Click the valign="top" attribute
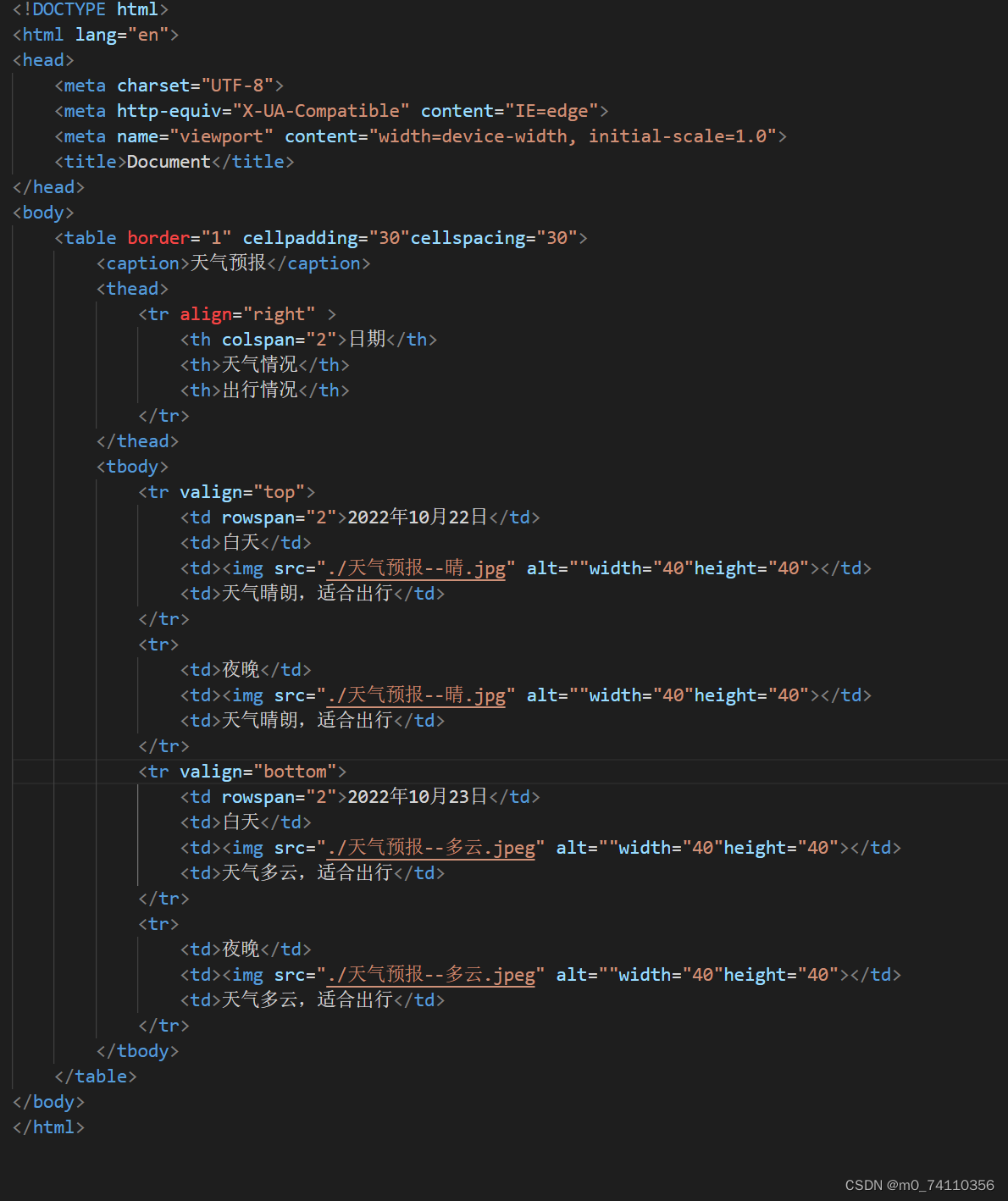Image resolution: width=1008 pixels, height=1201 pixels. click(242, 492)
